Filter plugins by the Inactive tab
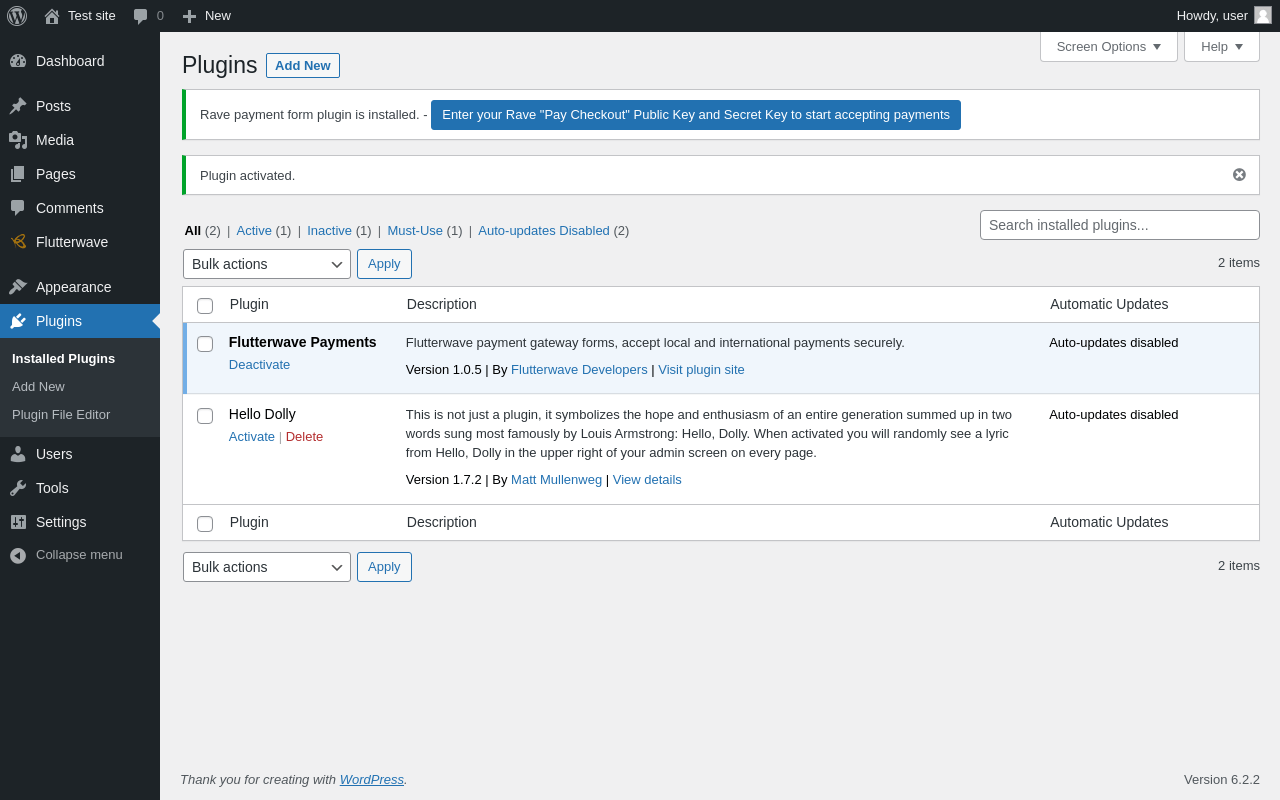The height and width of the screenshot is (800, 1280). click(x=329, y=231)
